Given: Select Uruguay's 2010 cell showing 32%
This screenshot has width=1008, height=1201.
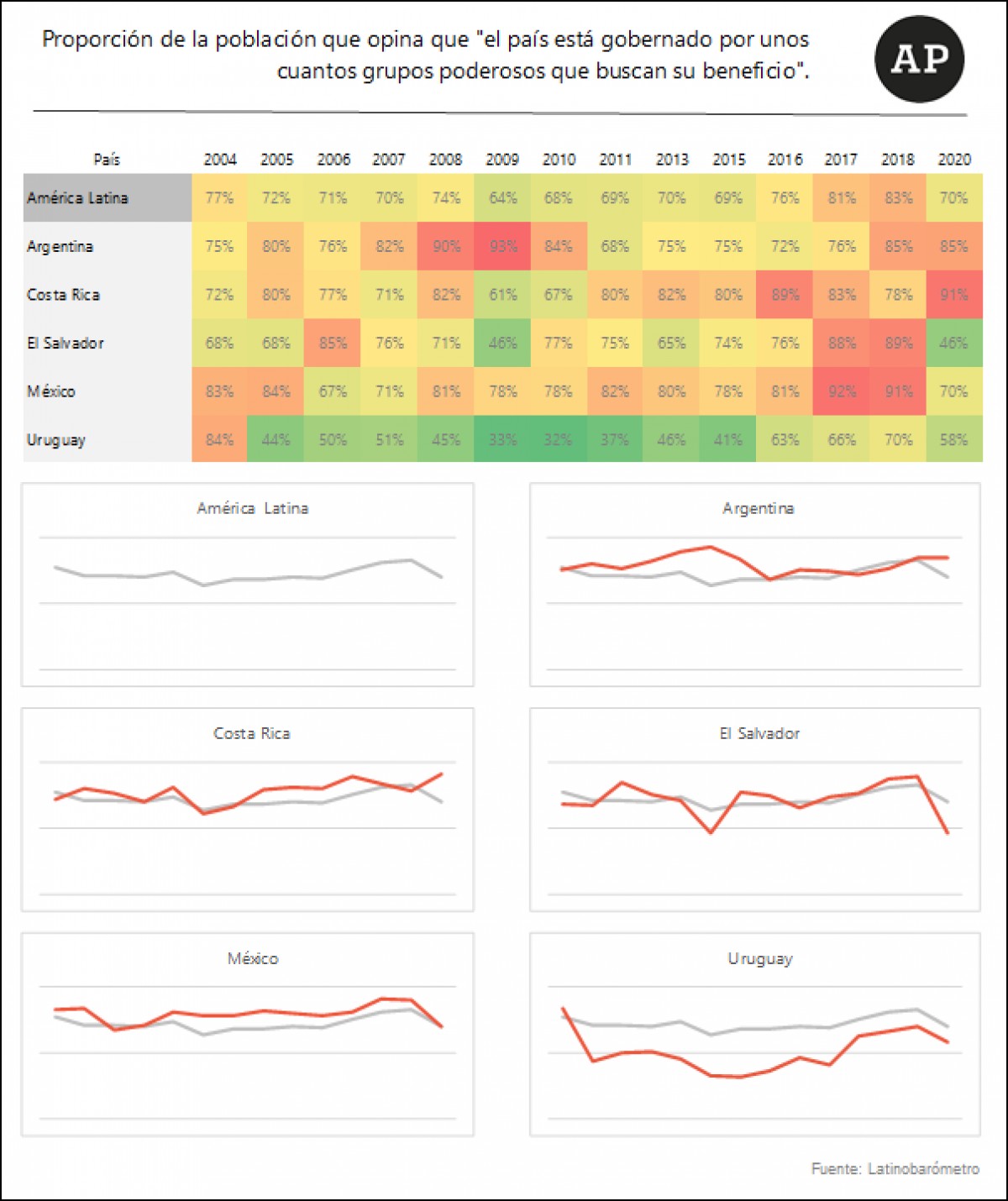Looking at the screenshot, I should click(559, 439).
